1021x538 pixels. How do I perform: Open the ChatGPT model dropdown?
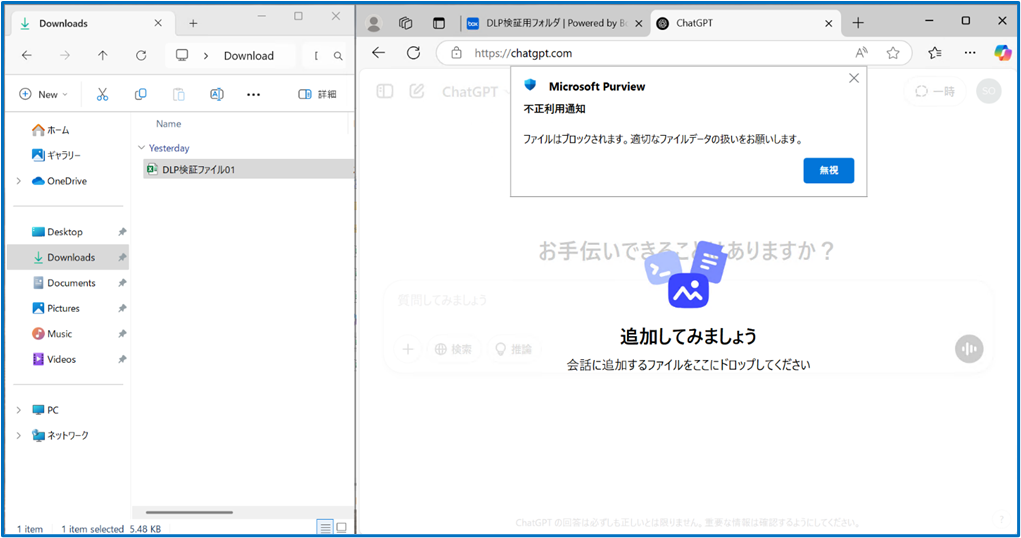[x=476, y=92]
